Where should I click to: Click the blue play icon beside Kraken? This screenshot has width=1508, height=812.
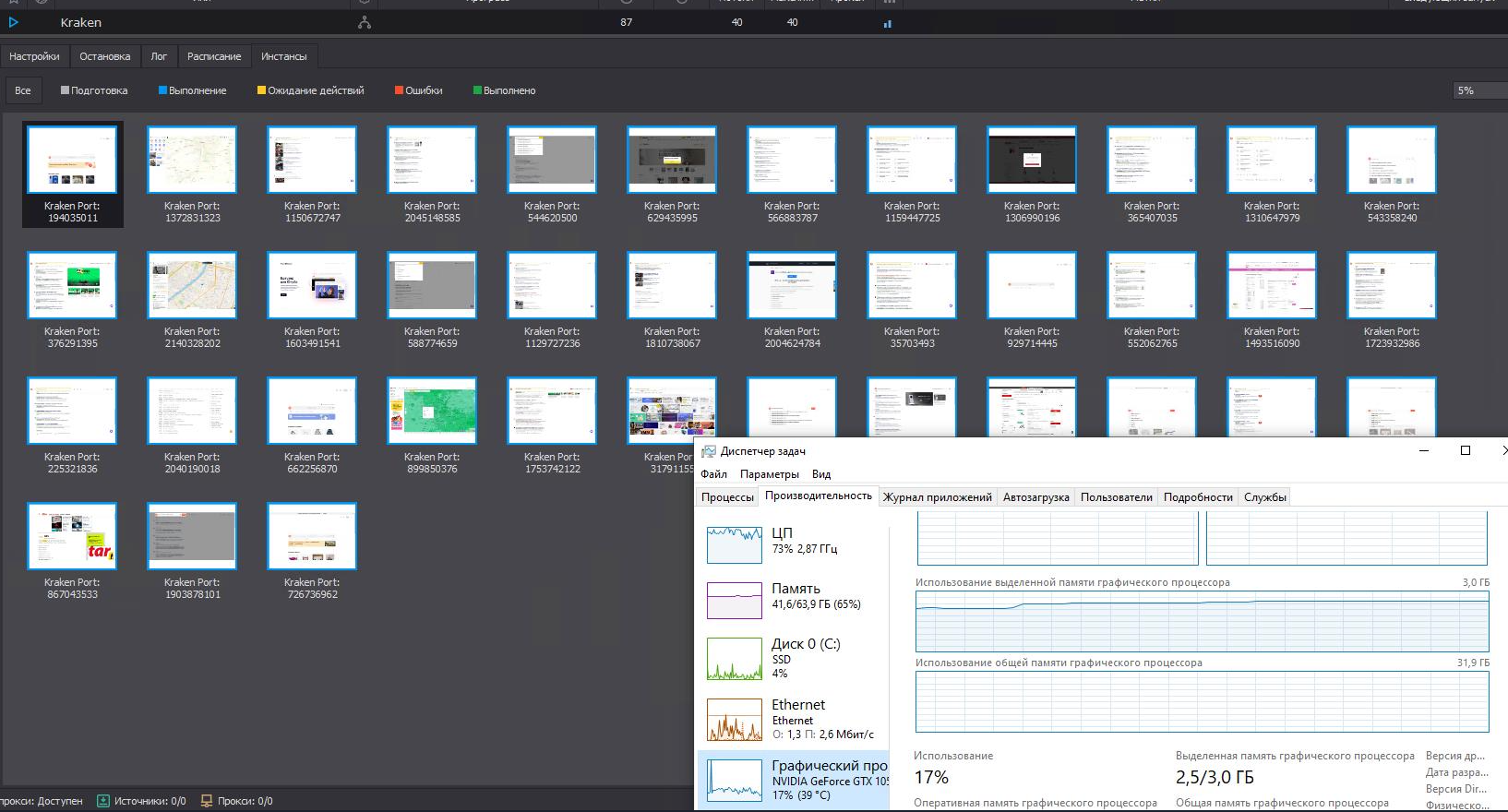pyautogui.click(x=14, y=22)
